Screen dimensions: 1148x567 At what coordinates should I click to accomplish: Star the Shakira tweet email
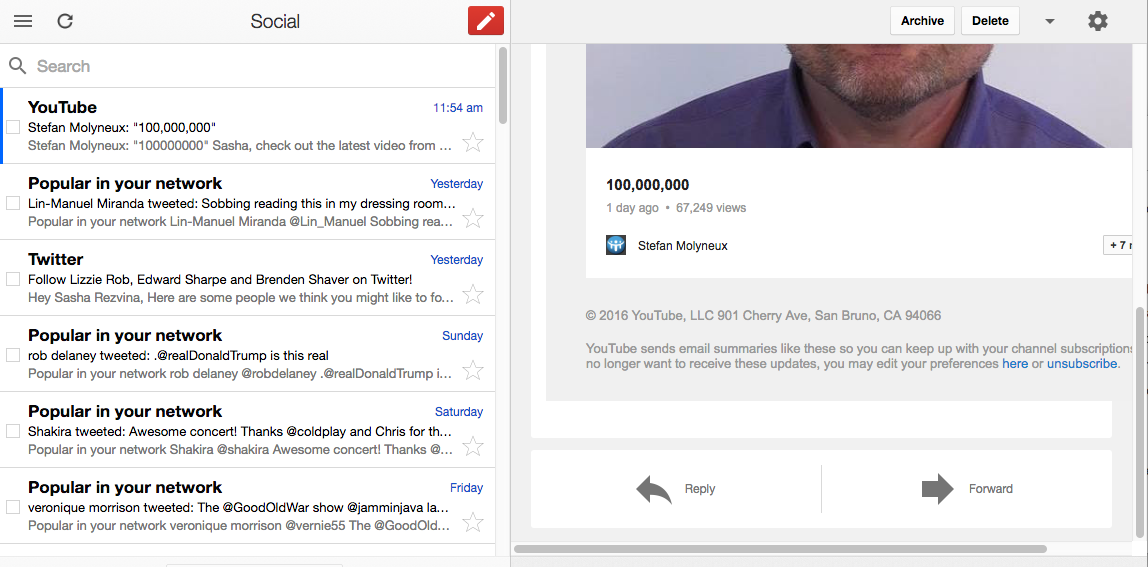473,446
